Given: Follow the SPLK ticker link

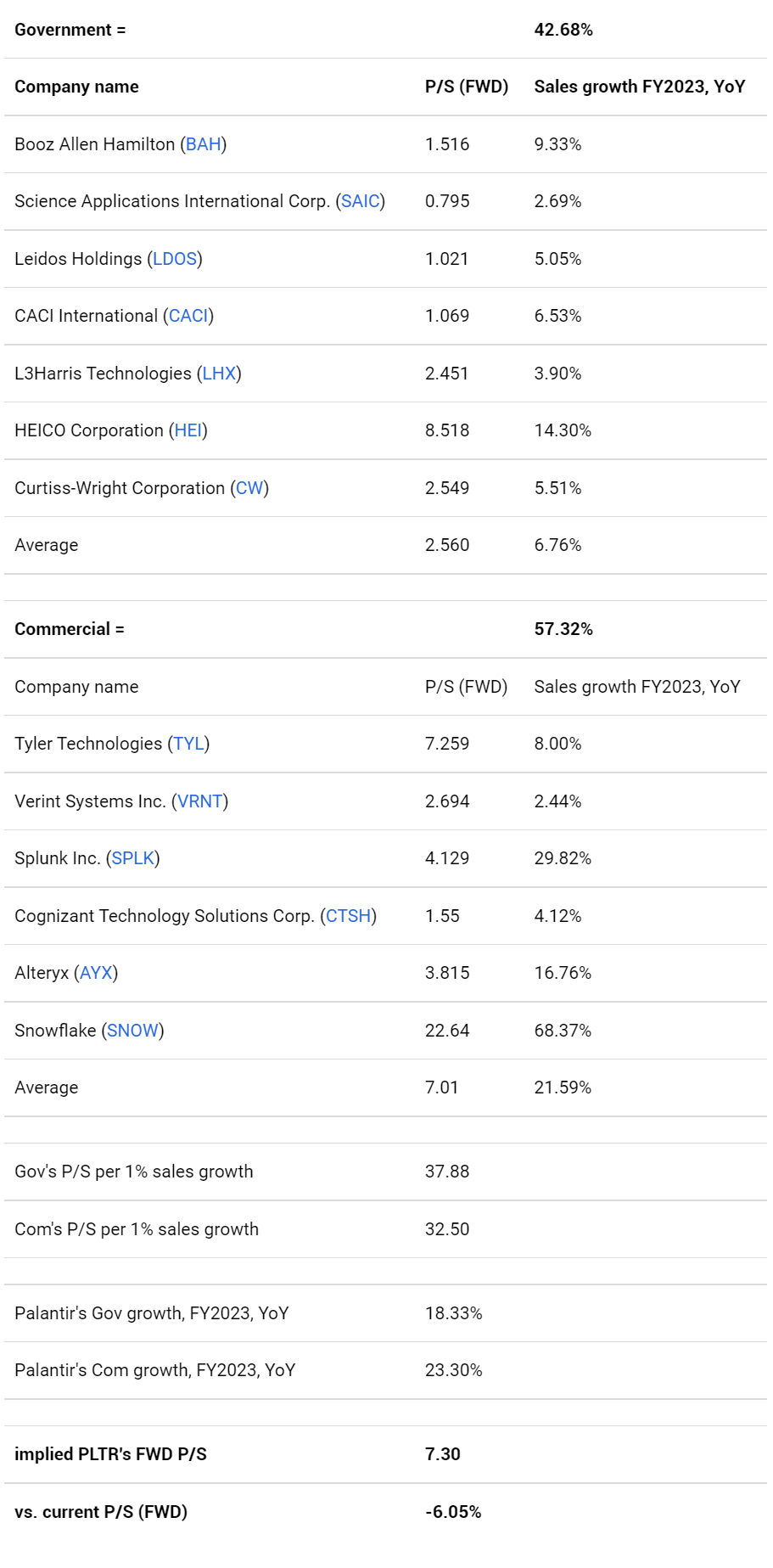Looking at the screenshot, I should pyautogui.click(x=133, y=858).
